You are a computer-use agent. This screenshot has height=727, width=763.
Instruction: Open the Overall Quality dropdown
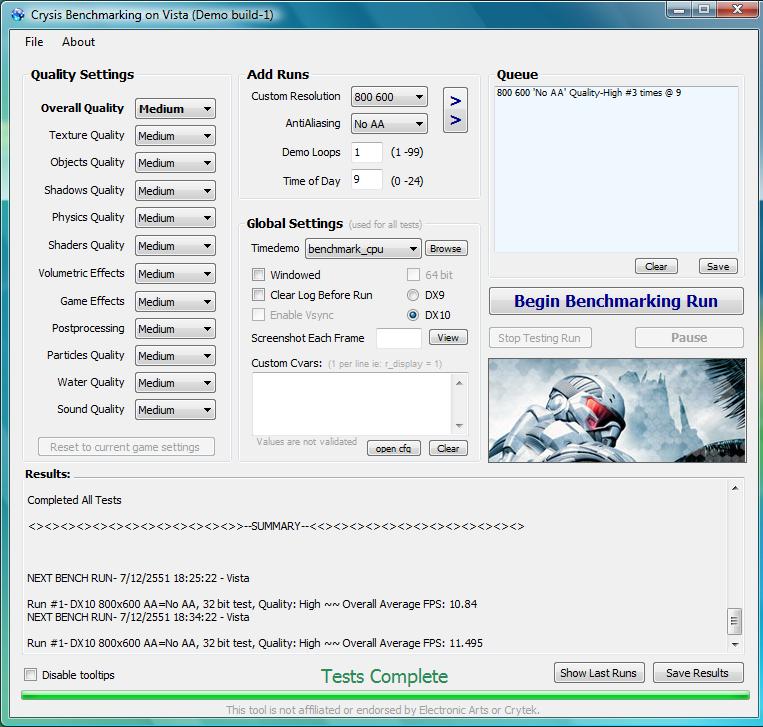pyautogui.click(x=175, y=109)
